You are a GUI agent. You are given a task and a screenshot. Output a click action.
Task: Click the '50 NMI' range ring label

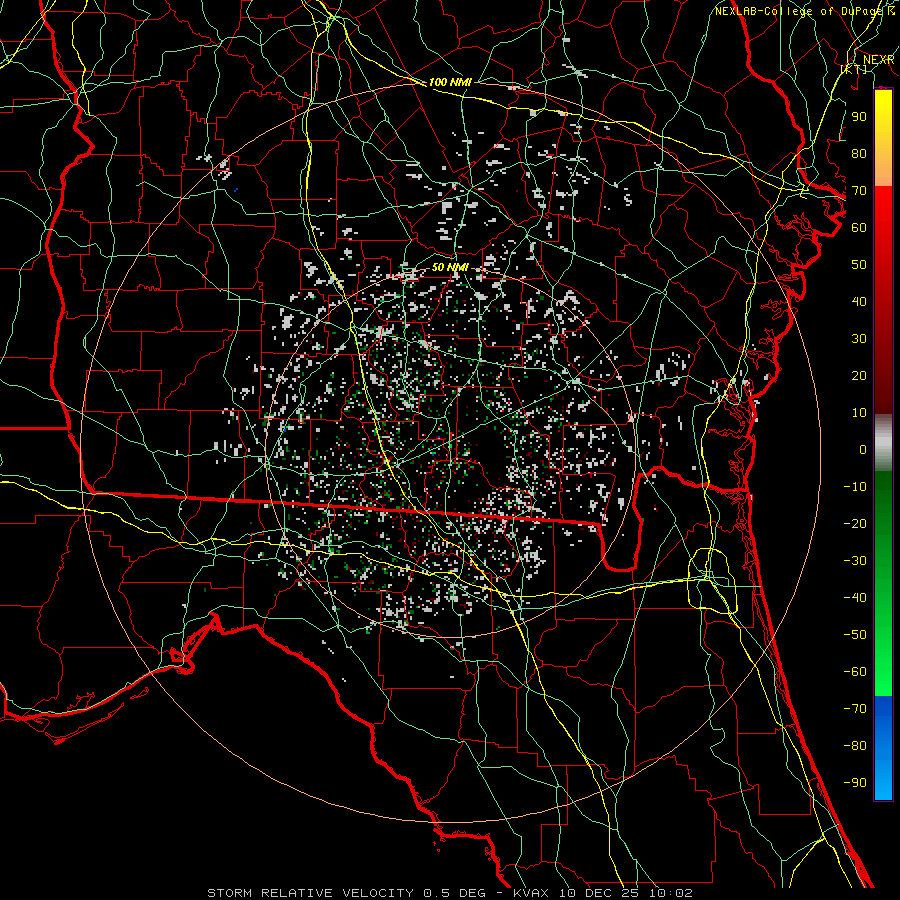tap(450, 267)
